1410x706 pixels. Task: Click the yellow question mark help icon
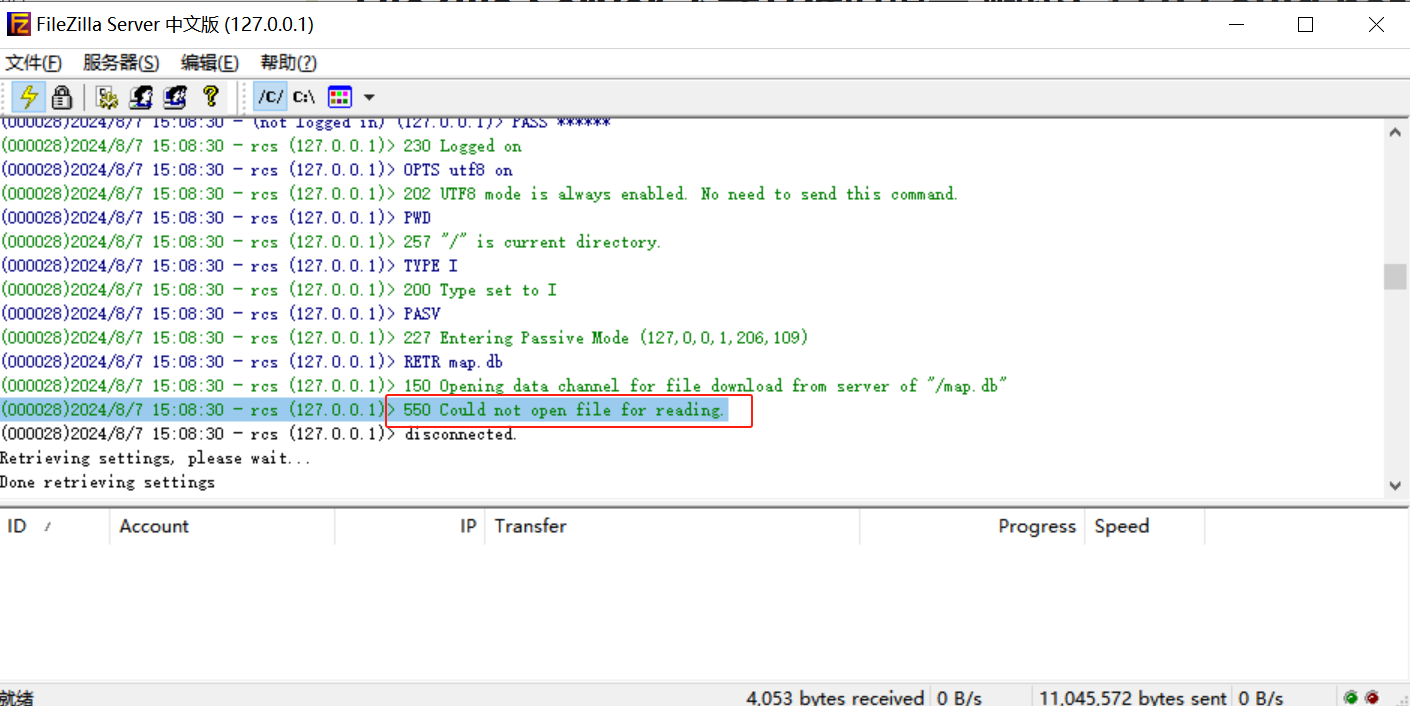210,97
